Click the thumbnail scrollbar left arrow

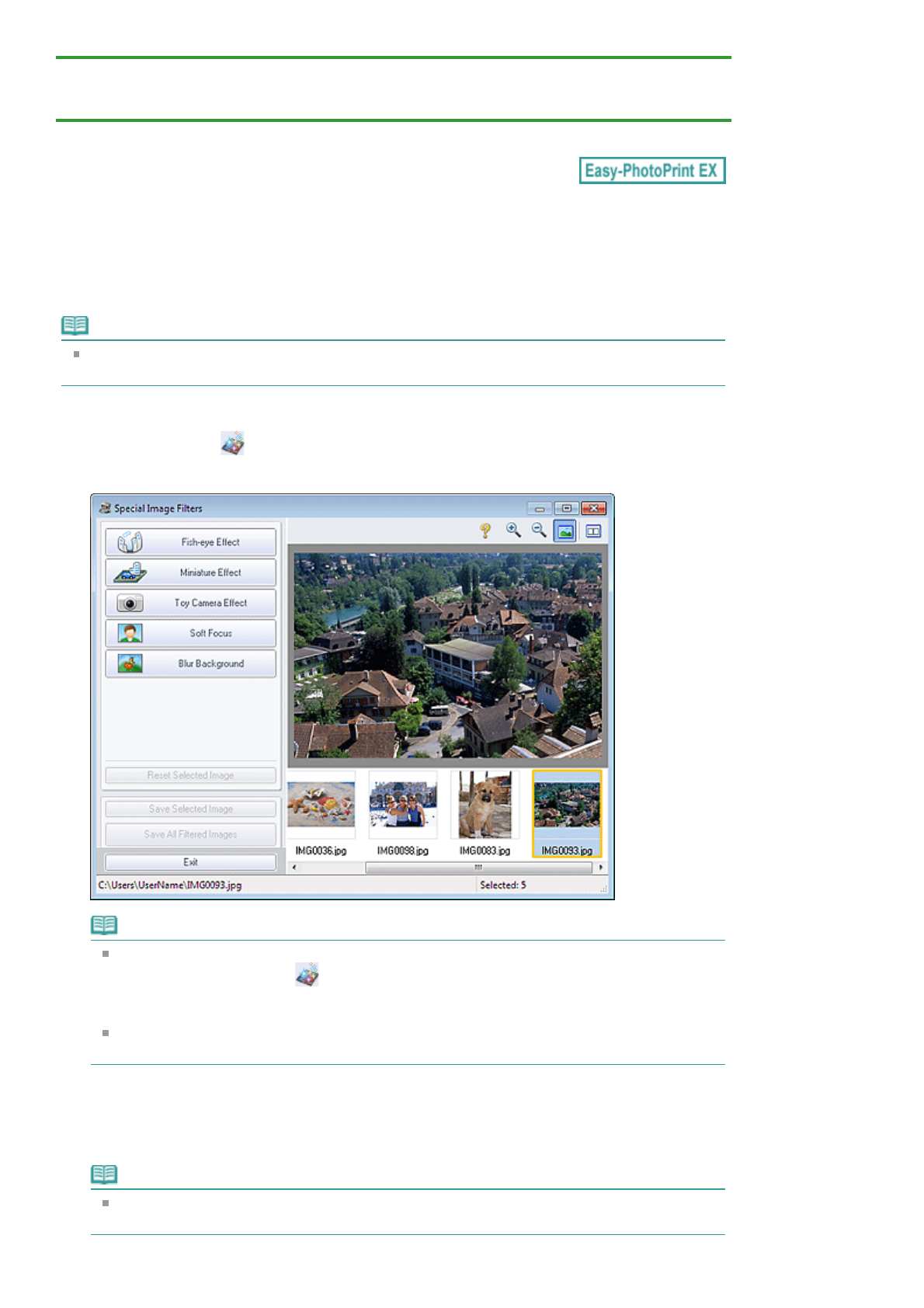pos(294,868)
